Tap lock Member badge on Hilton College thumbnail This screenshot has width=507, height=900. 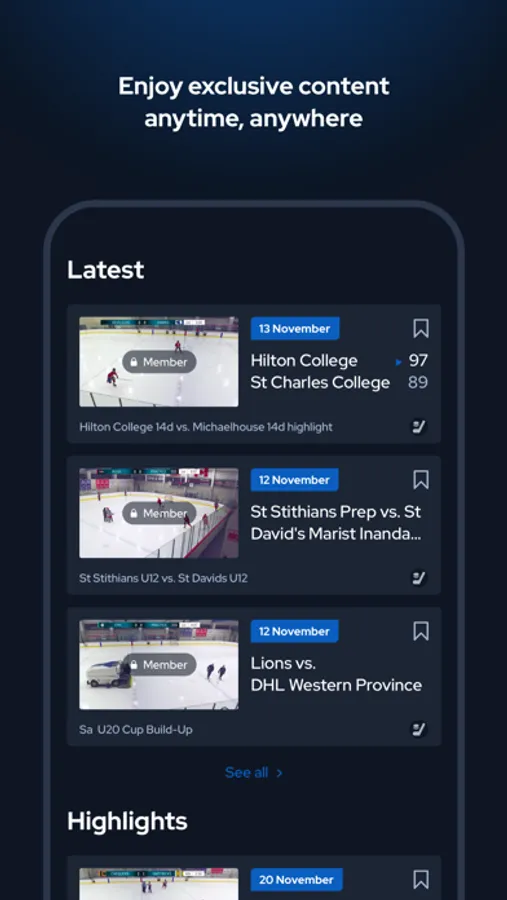coord(159,362)
